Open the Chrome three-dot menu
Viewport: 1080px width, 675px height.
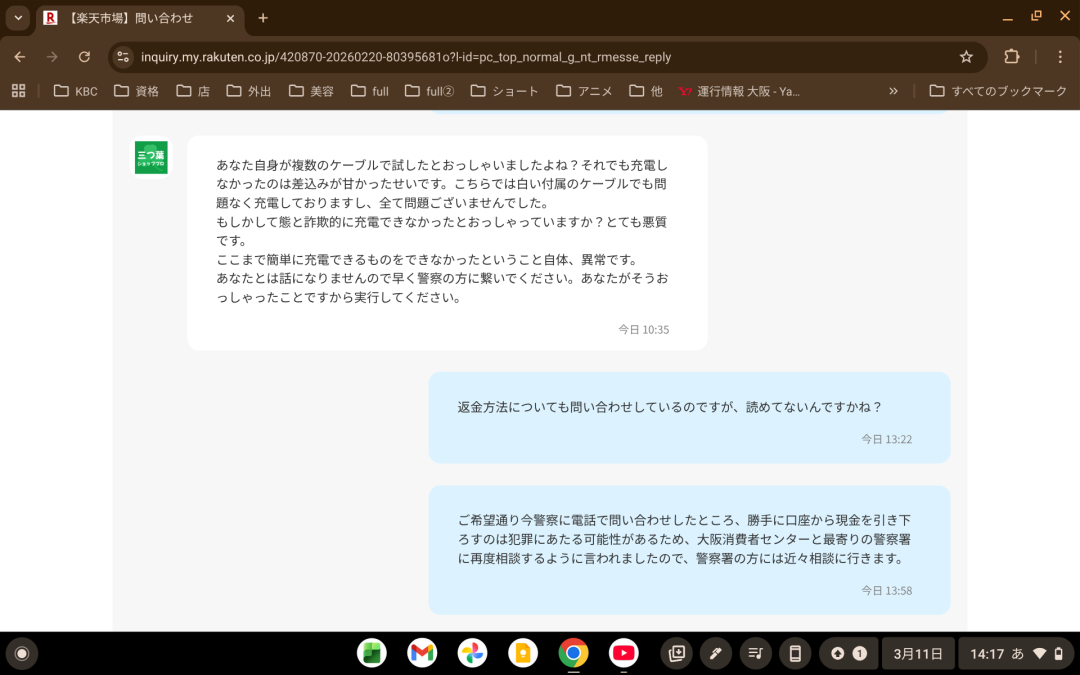click(1060, 57)
